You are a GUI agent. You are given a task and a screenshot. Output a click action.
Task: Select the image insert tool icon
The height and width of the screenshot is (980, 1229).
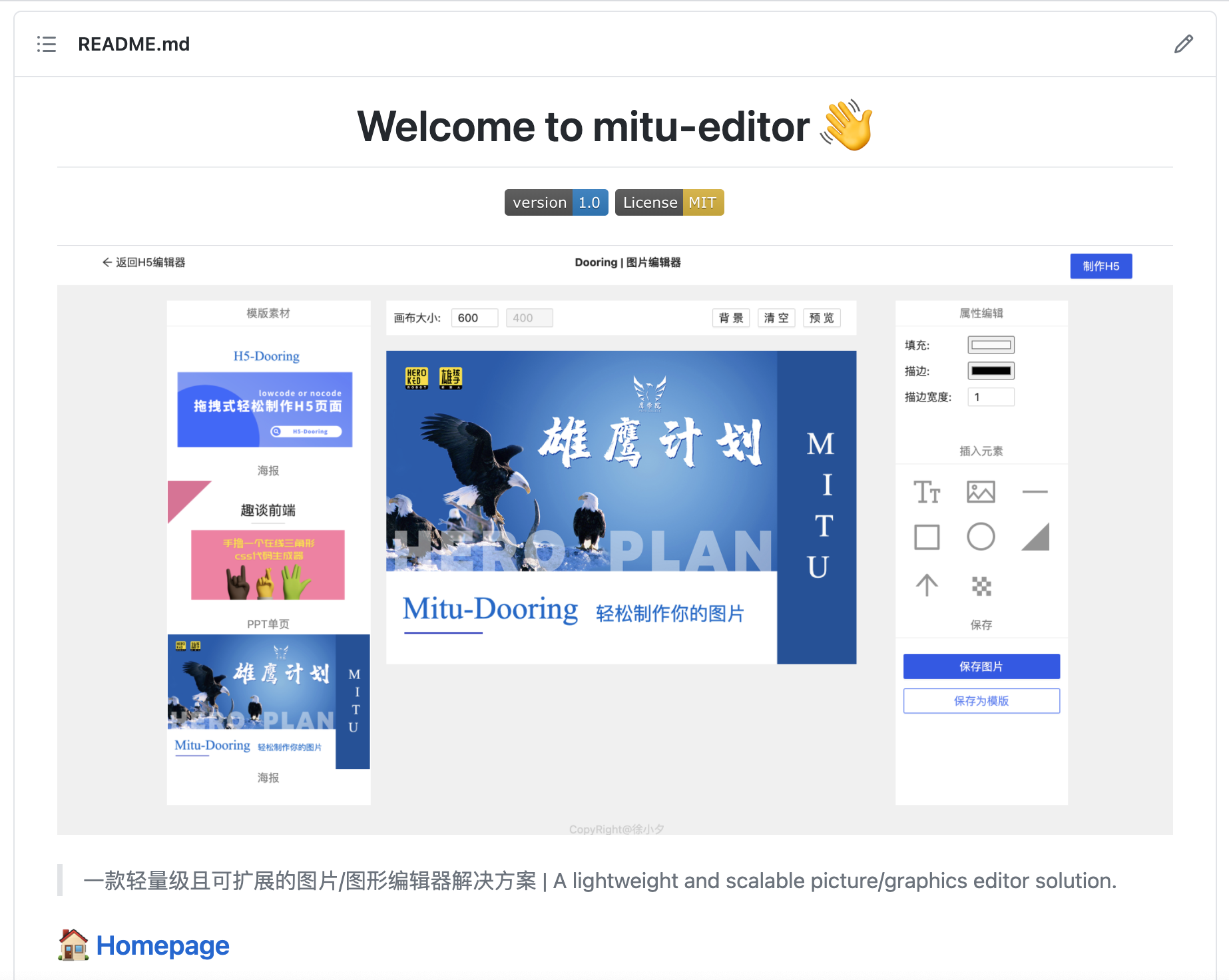[981, 492]
